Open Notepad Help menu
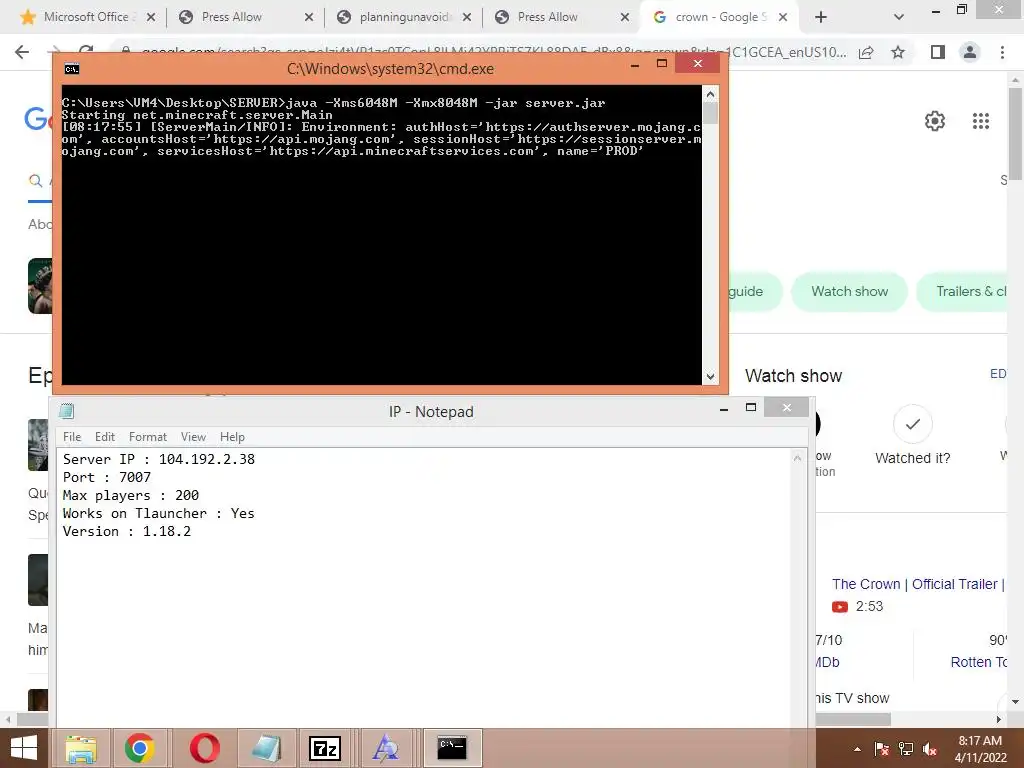The height and width of the screenshot is (768, 1024). 232,437
